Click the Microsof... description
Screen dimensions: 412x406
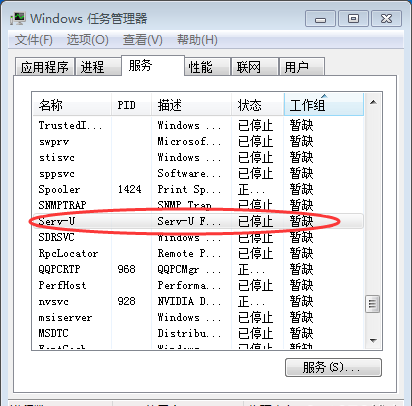[x=189, y=141]
